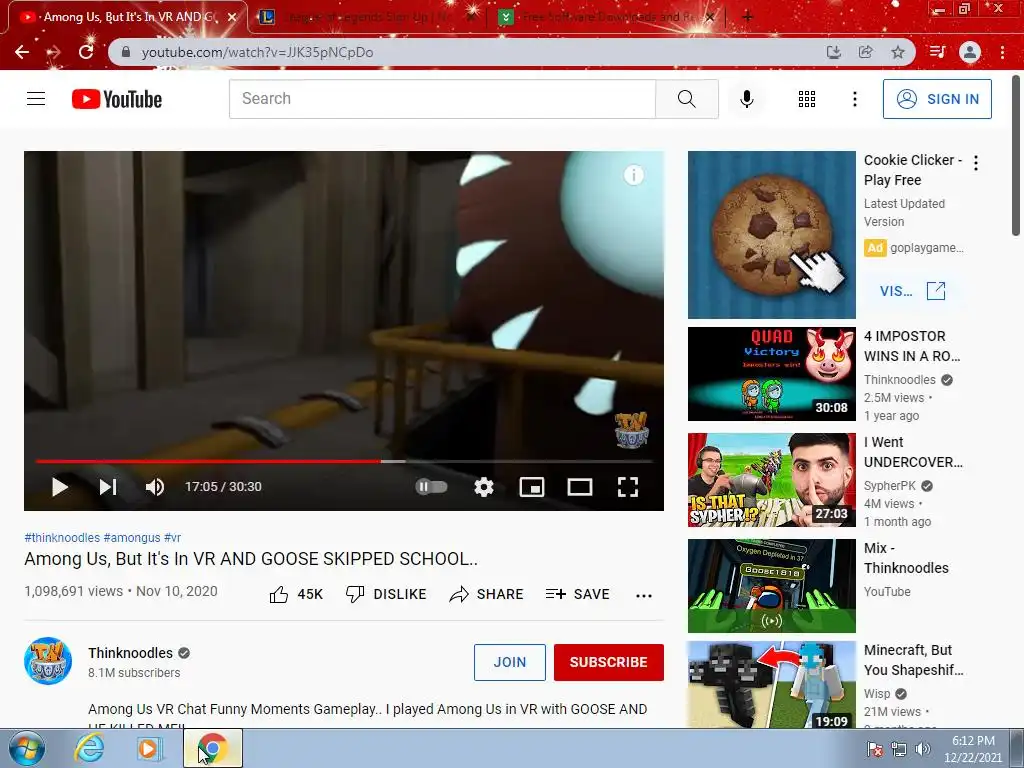Go forward in browser history
The height and width of the screenshot is (768, 1024).
click(x=54, y=52)
